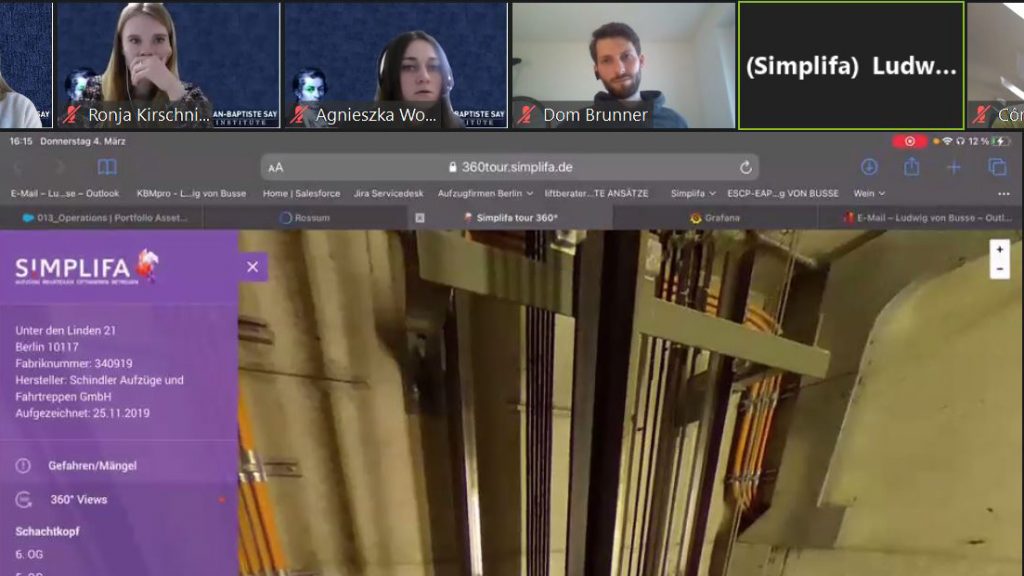Open the Jira Servicedesk bookmark
Viewport: 1024px width, 576px height.
coord(389,194)
